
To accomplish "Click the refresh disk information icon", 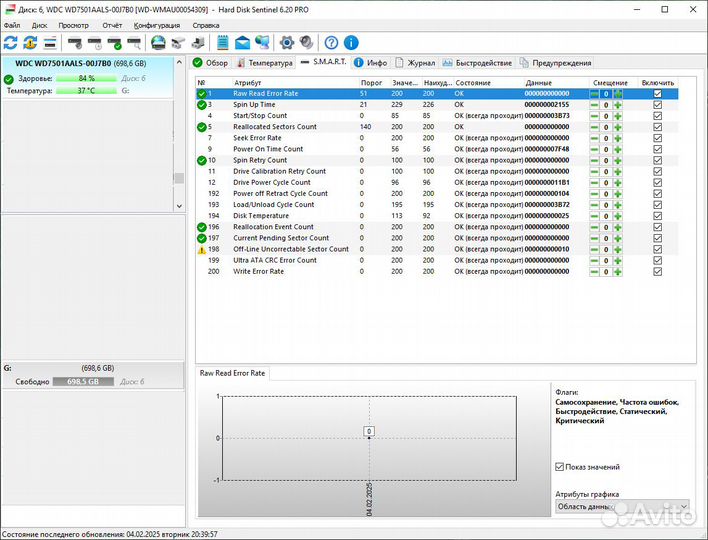I will (x=11, y=43).
